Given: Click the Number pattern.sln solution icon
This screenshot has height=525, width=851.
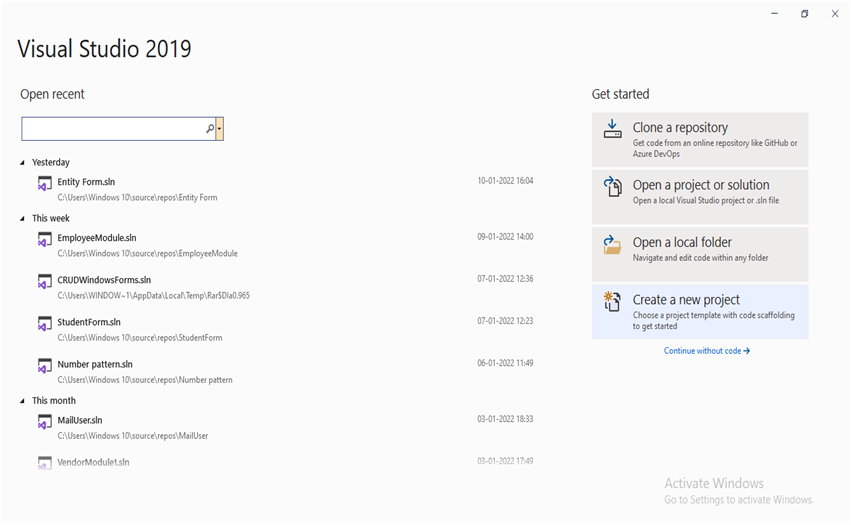Looking at the screenshot, I should (44, 366).
